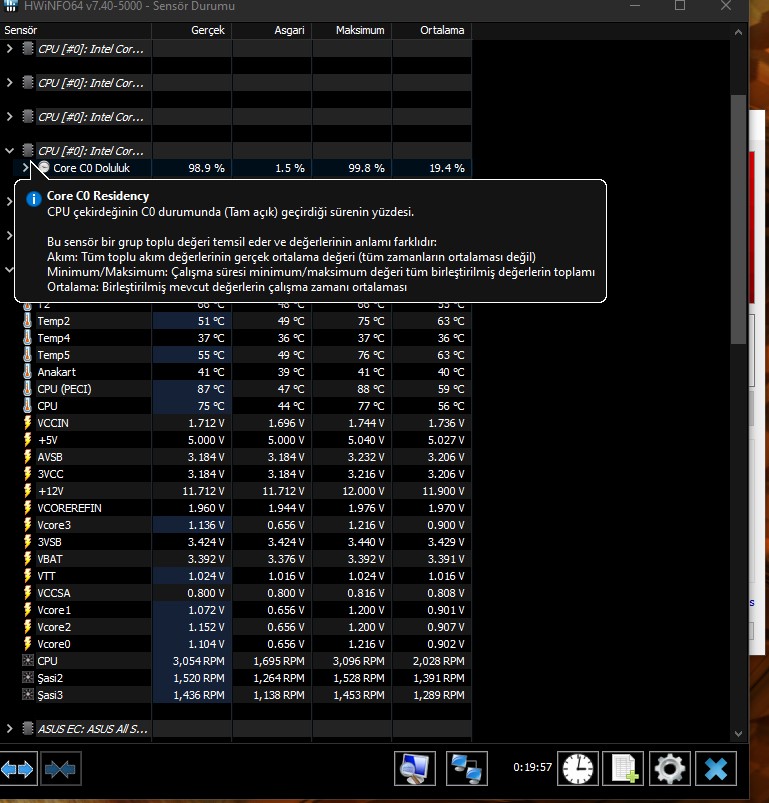Select the 3VSB sensor row label
This screenshot has width=769, height=803.
(x=50, y=542)
